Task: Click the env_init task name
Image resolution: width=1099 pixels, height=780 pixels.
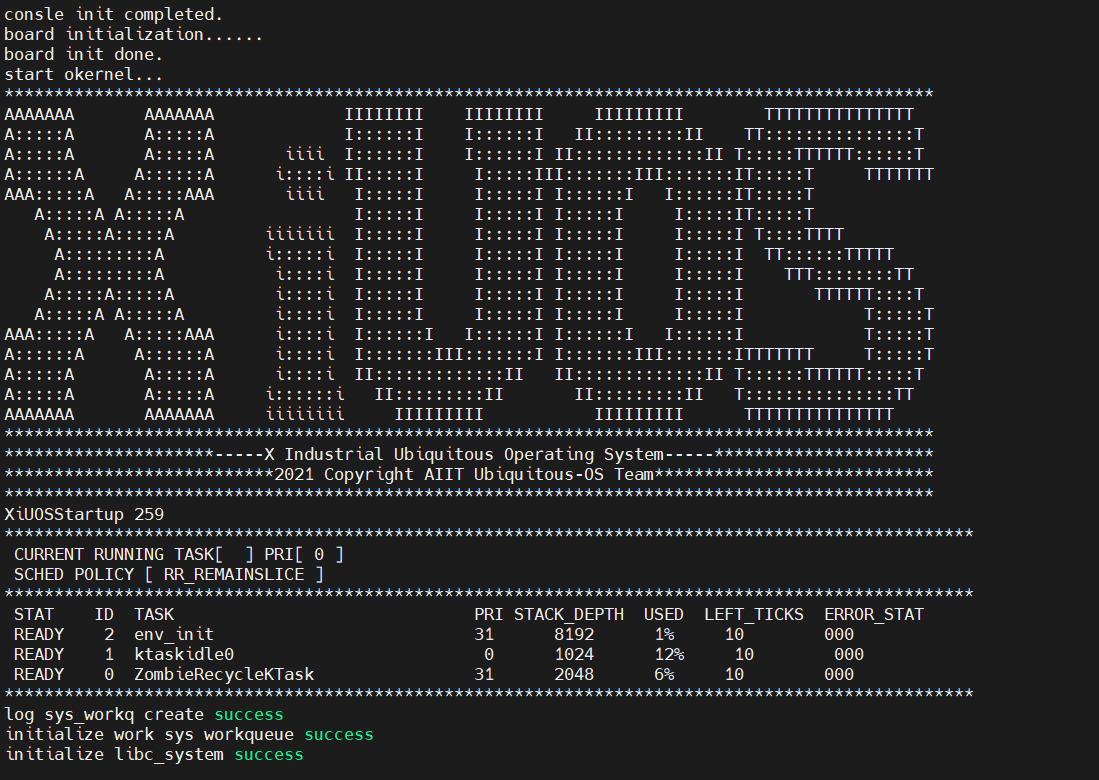Action: (174, 635)
